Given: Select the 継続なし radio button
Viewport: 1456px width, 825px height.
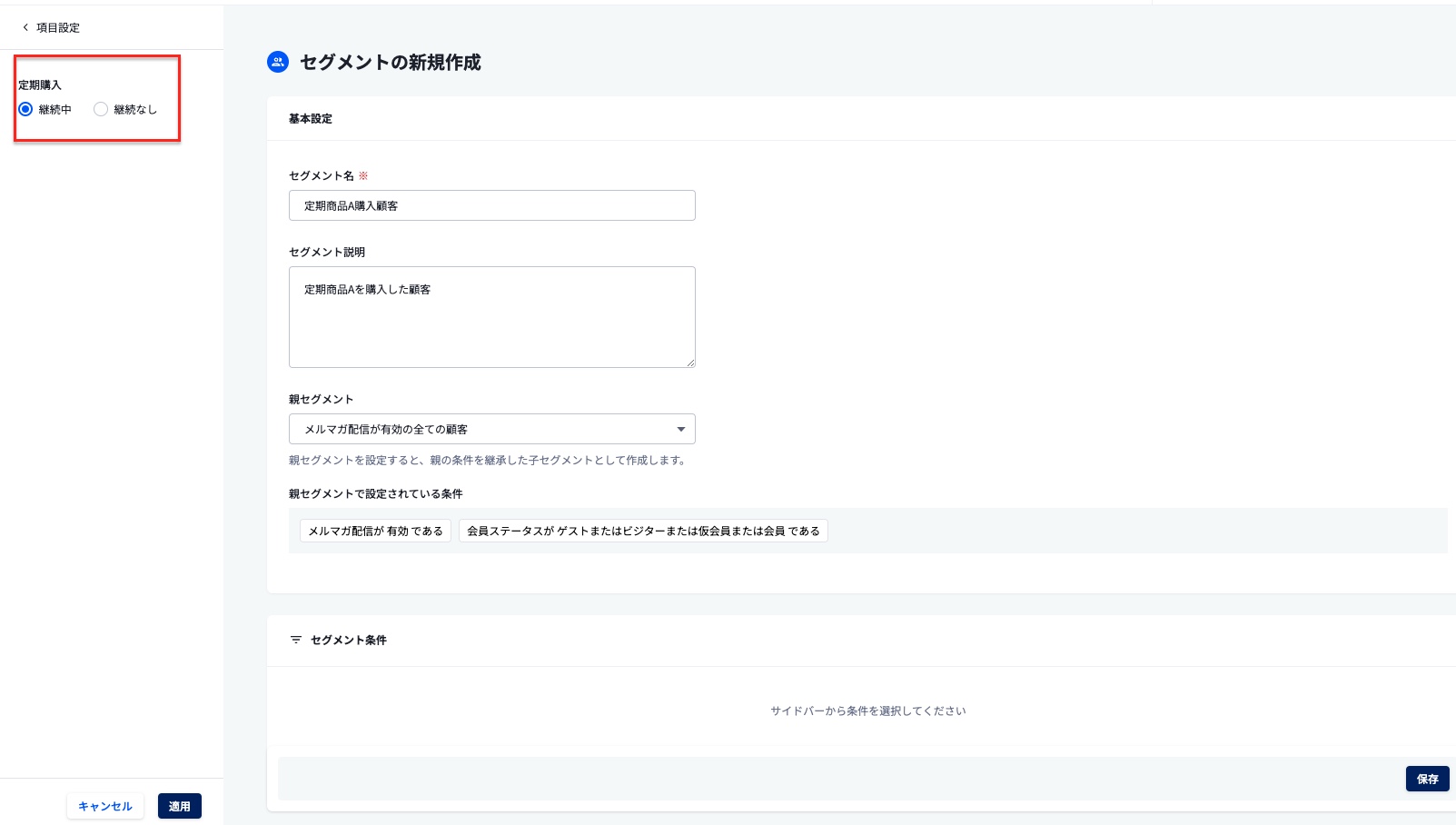Looking at the screenshot, I should [x=101, y=109].
